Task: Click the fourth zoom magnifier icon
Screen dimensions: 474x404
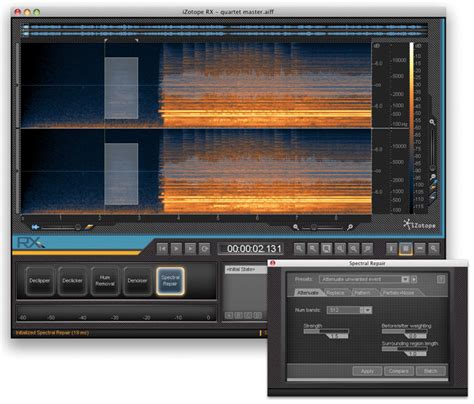Action: (x=340, y=249)
